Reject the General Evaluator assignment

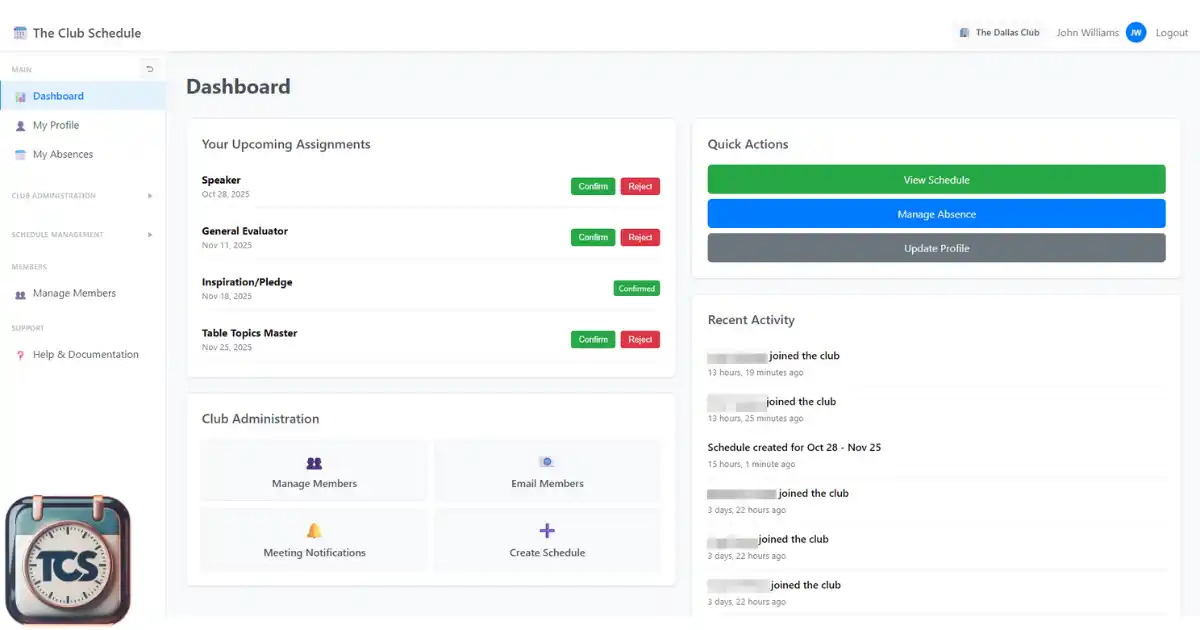point(640,237)
